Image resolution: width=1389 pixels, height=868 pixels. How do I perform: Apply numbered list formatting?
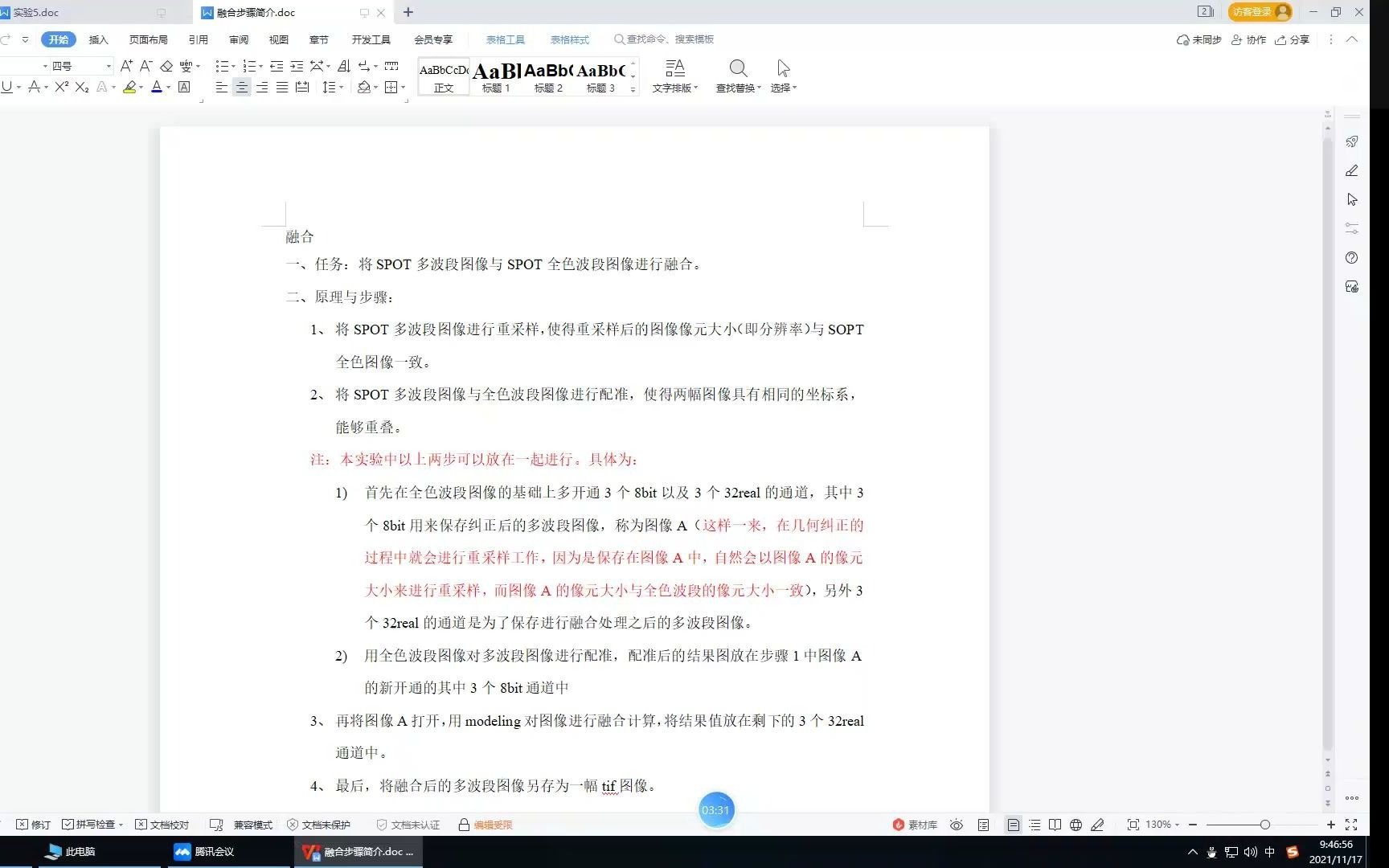(x=250, y=66)
